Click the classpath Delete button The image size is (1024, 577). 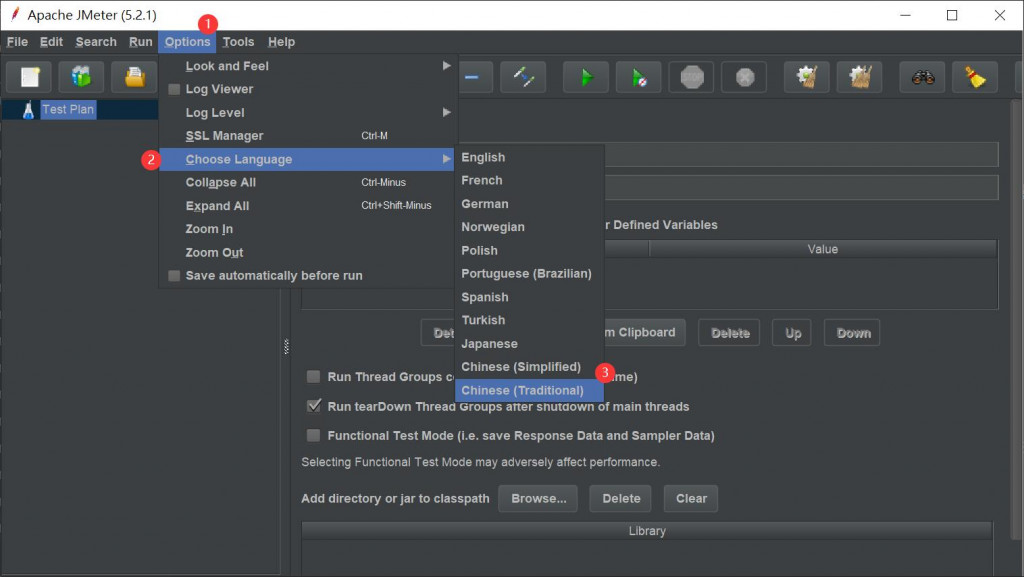[x=621, y=499]
